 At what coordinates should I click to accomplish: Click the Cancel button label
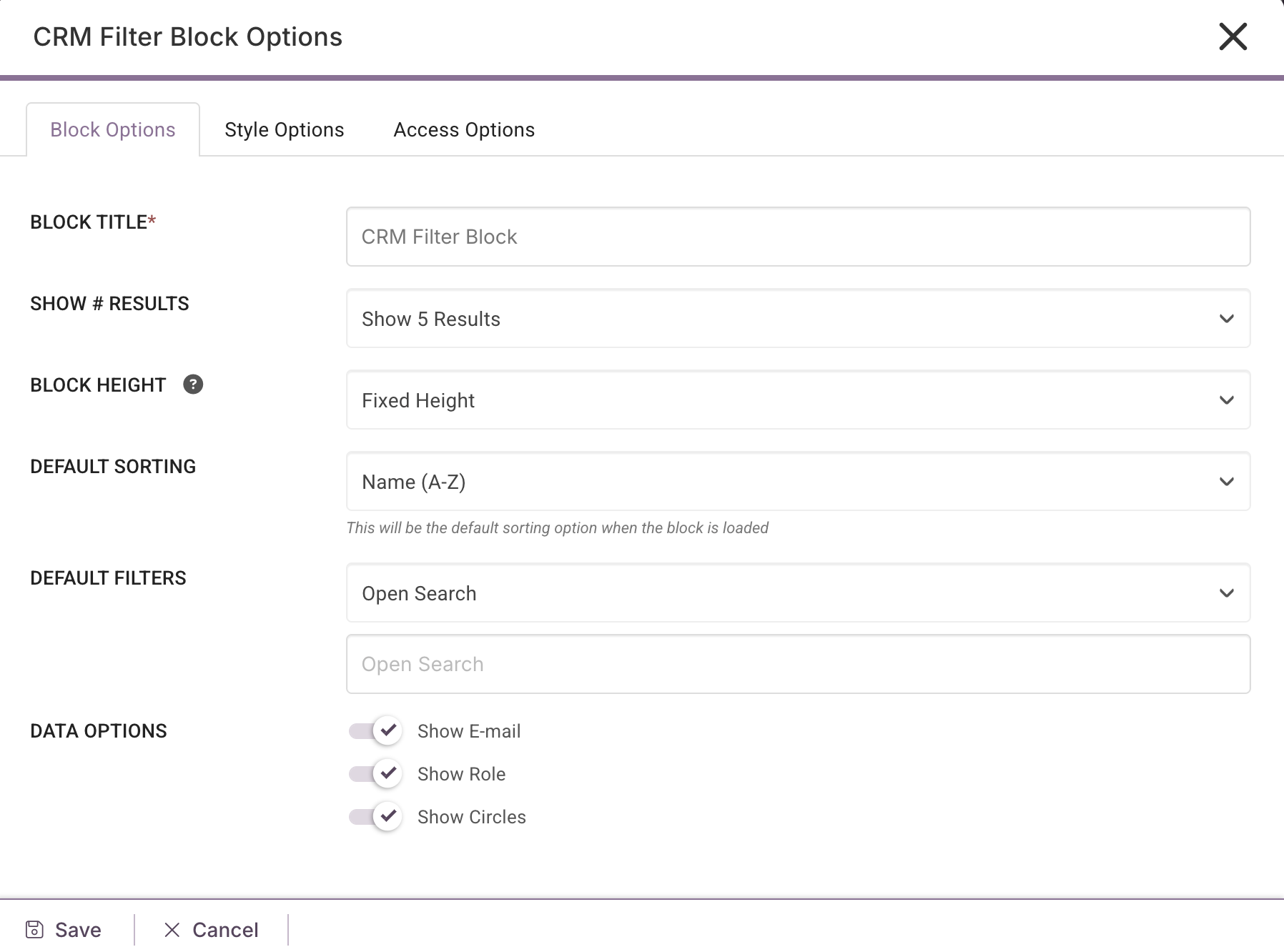coord(225,929)
